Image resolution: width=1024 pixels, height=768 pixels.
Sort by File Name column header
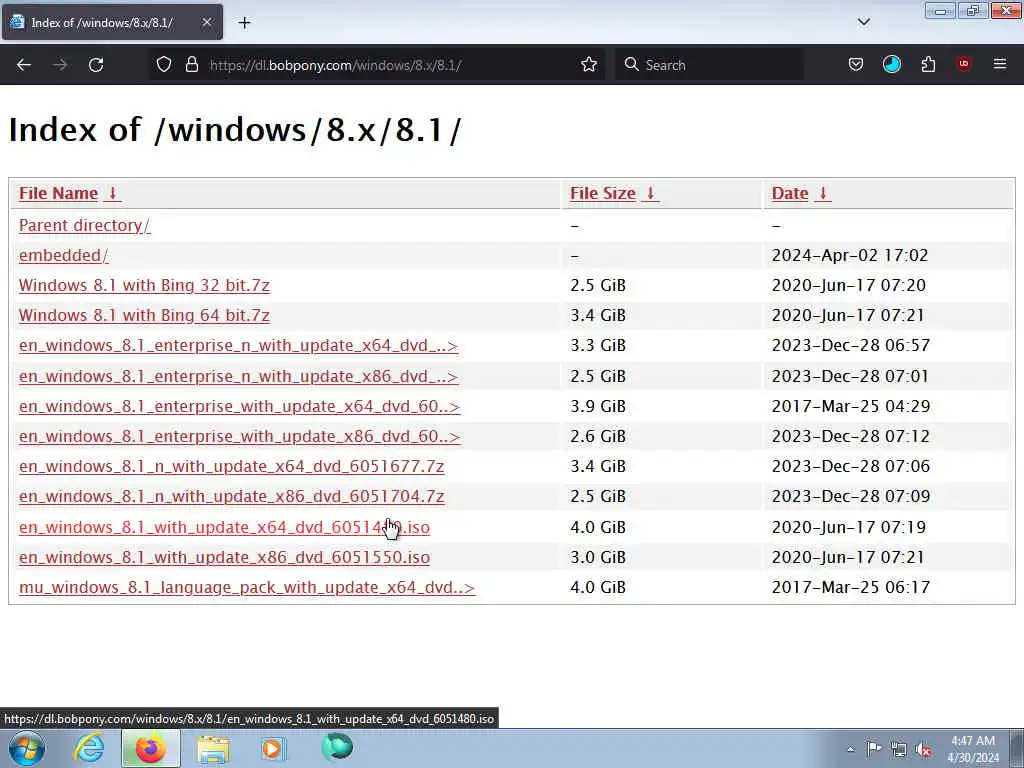[58, 193]
